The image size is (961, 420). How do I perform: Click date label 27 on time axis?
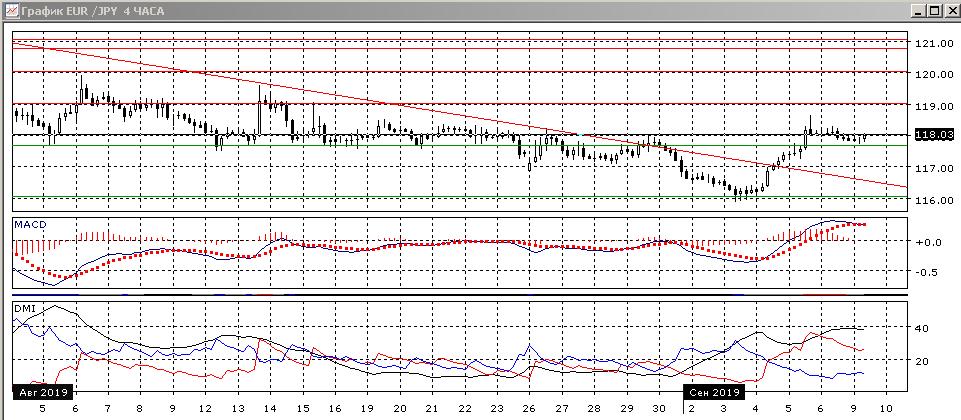(x=562, y=408)
